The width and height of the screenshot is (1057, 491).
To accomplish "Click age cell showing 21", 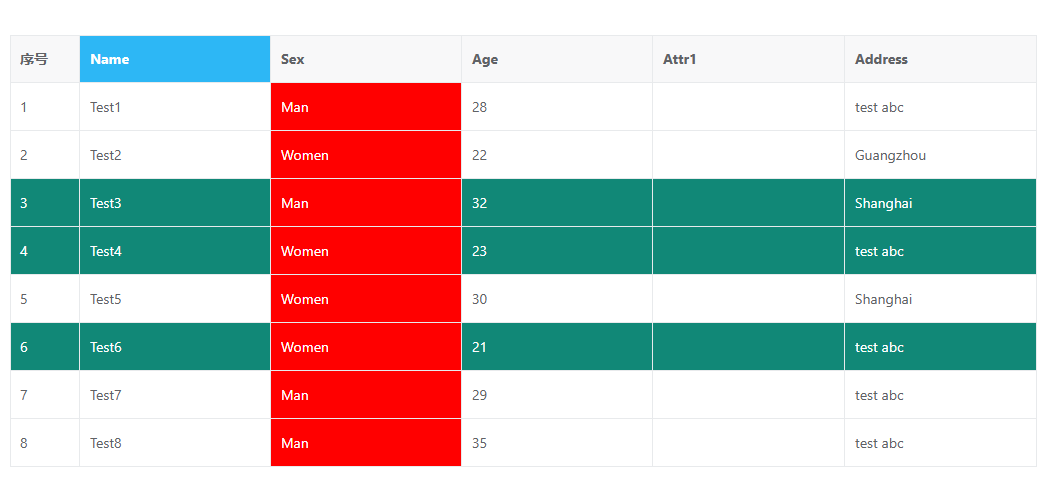I will 556,347.
